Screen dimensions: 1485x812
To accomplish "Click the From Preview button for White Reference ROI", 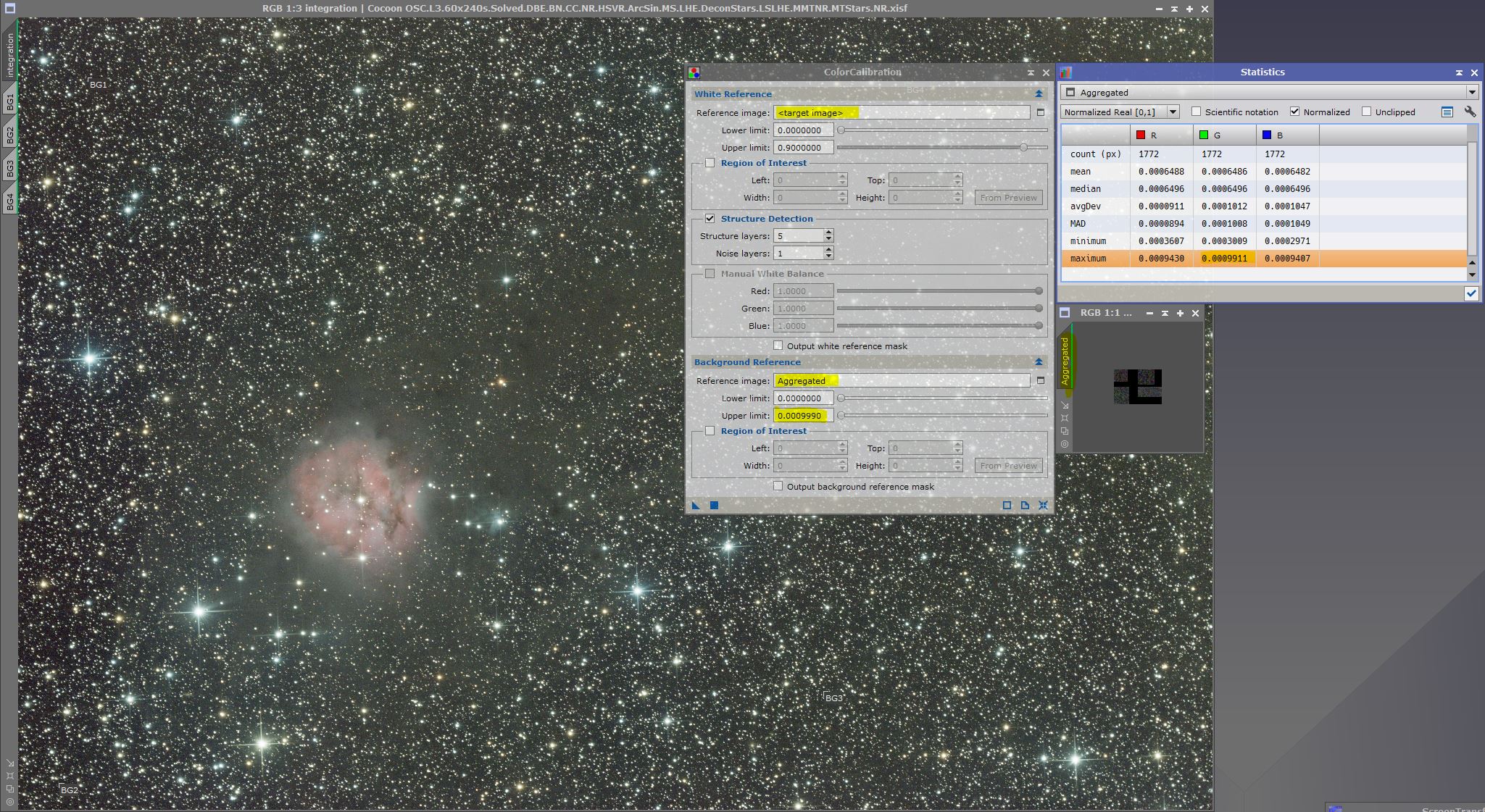I will (1008, 197).
